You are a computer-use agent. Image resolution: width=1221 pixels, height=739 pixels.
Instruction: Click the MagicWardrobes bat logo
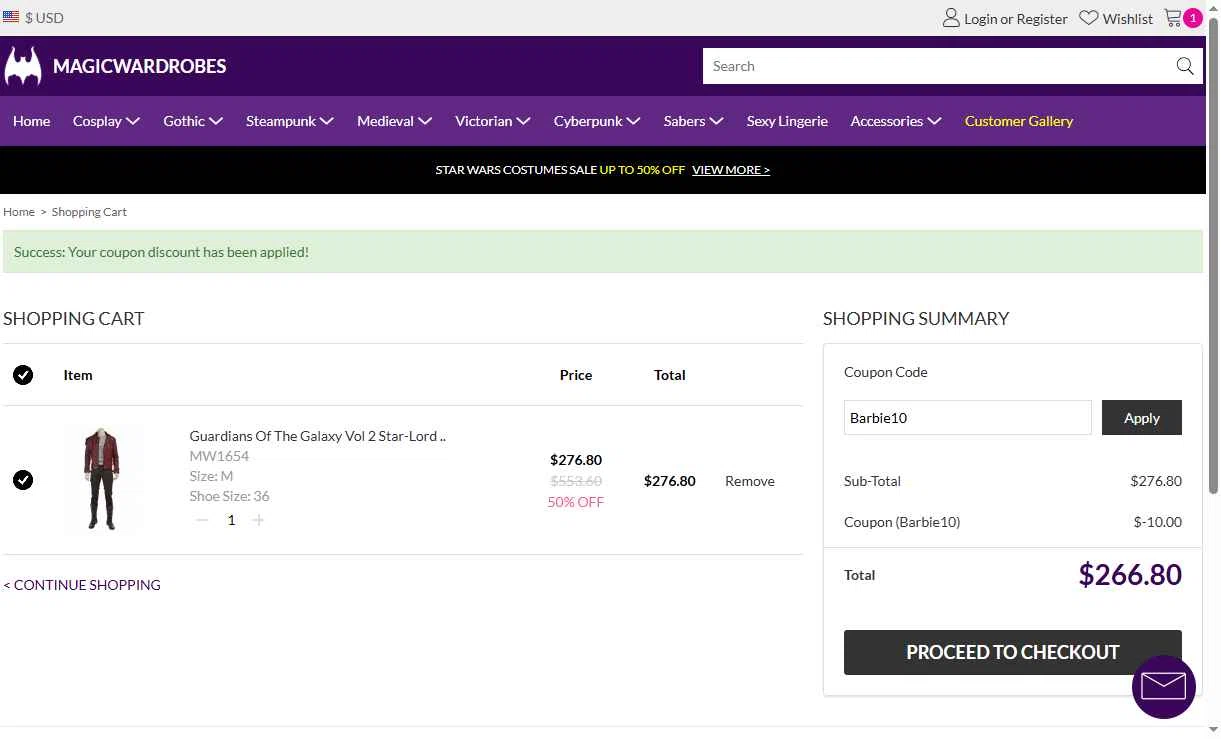[23, 66]
